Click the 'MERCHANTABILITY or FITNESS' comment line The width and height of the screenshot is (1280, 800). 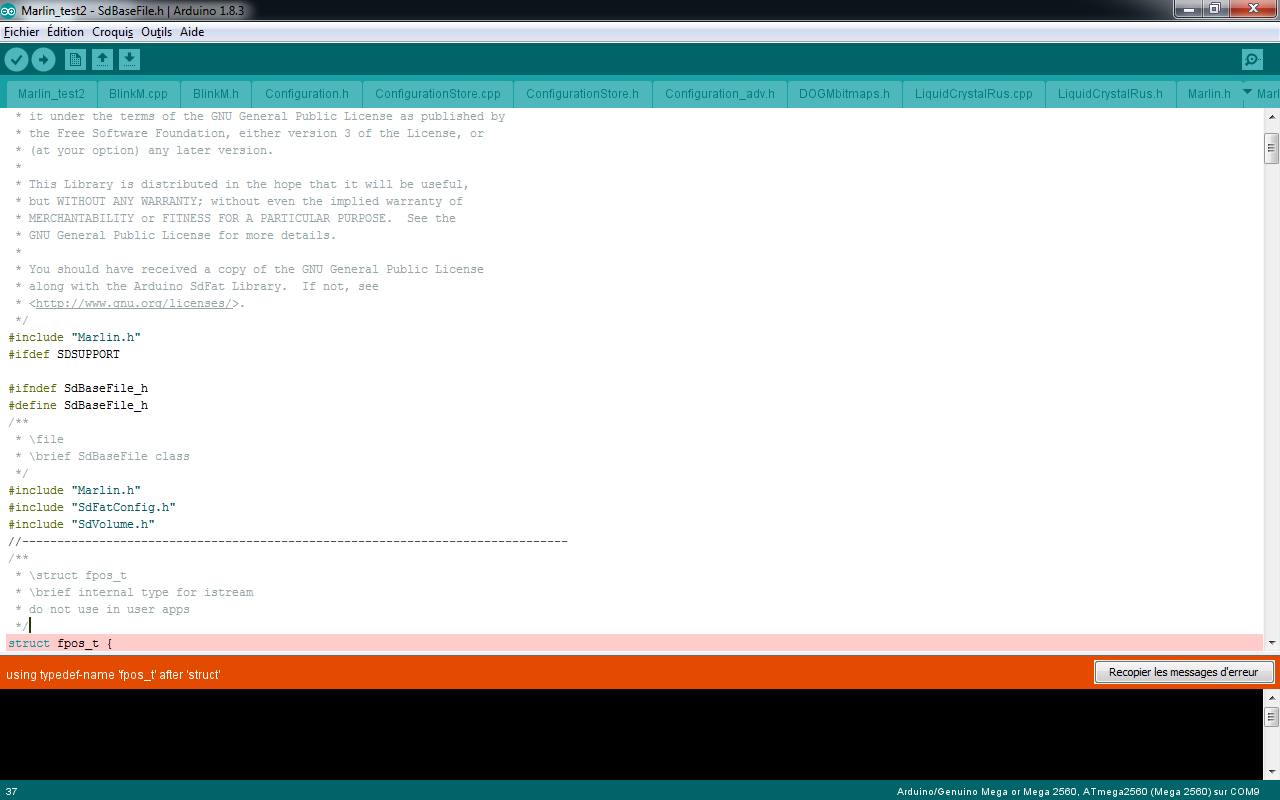pyautogui.click(x=235, y=218)
